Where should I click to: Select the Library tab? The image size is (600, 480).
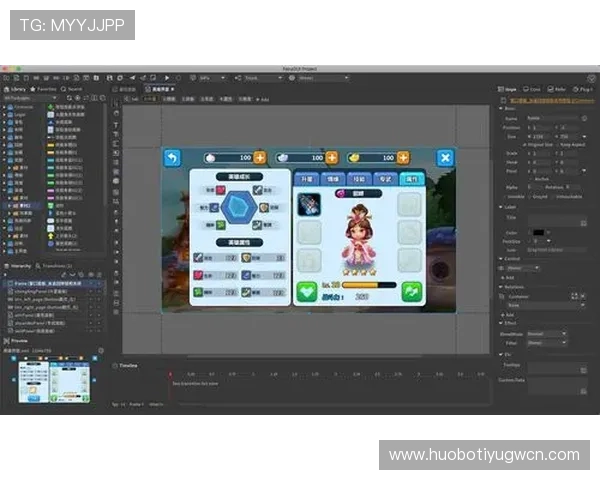click(15, 89)
